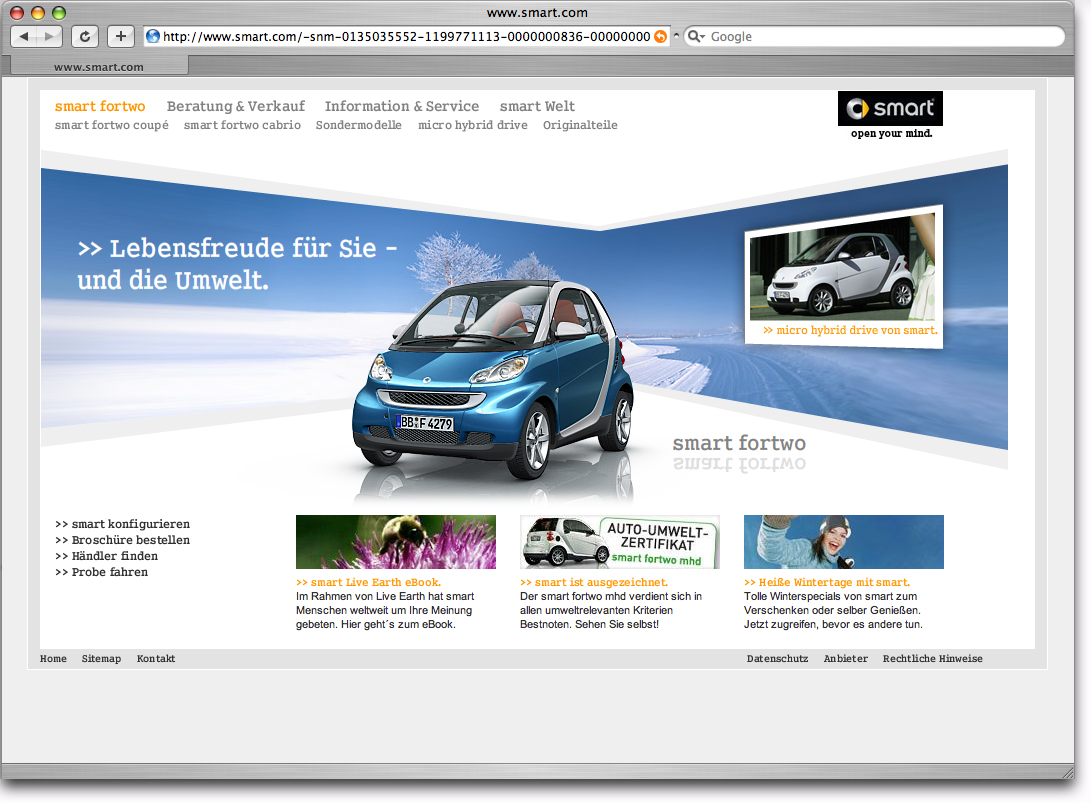The image size is (1091, 803).
Task: Switch to the www.smart.com tab
Action: [99, 67]
